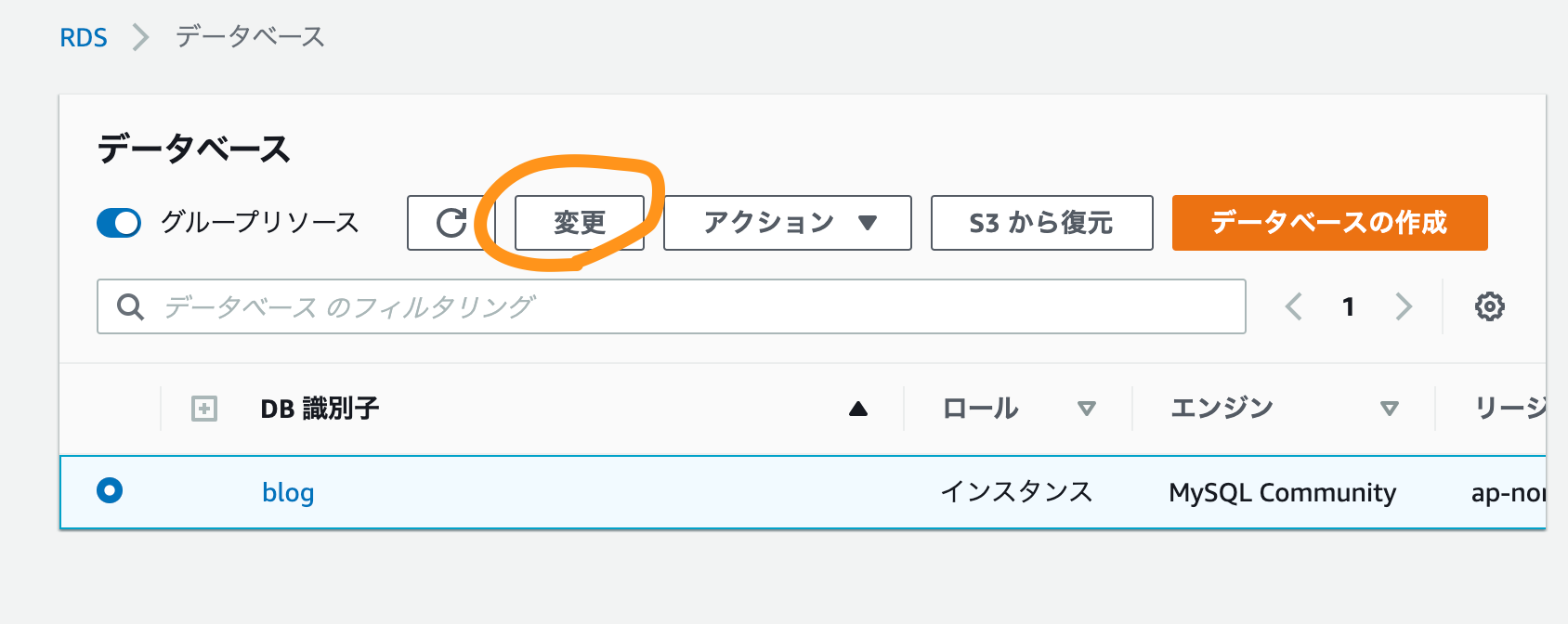This screenshot has height=624, width=1568.
Task: Click the 変更 button
Action: [x=580, y=223]
